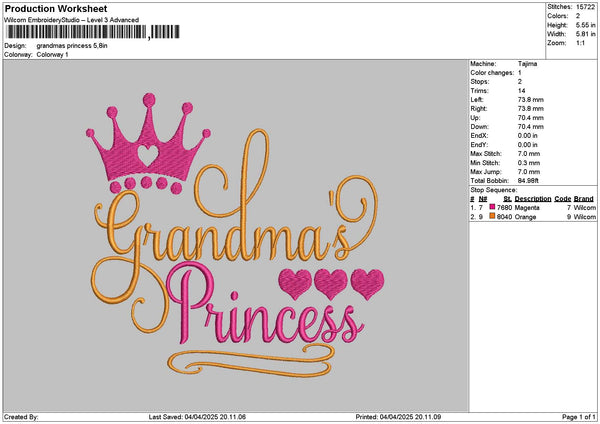The height and width of the screenshot is (424, 600).
Task: Click the 'Printed: 04/04/2025 20.11.09' footer text
Action: (x=398, y=417)
